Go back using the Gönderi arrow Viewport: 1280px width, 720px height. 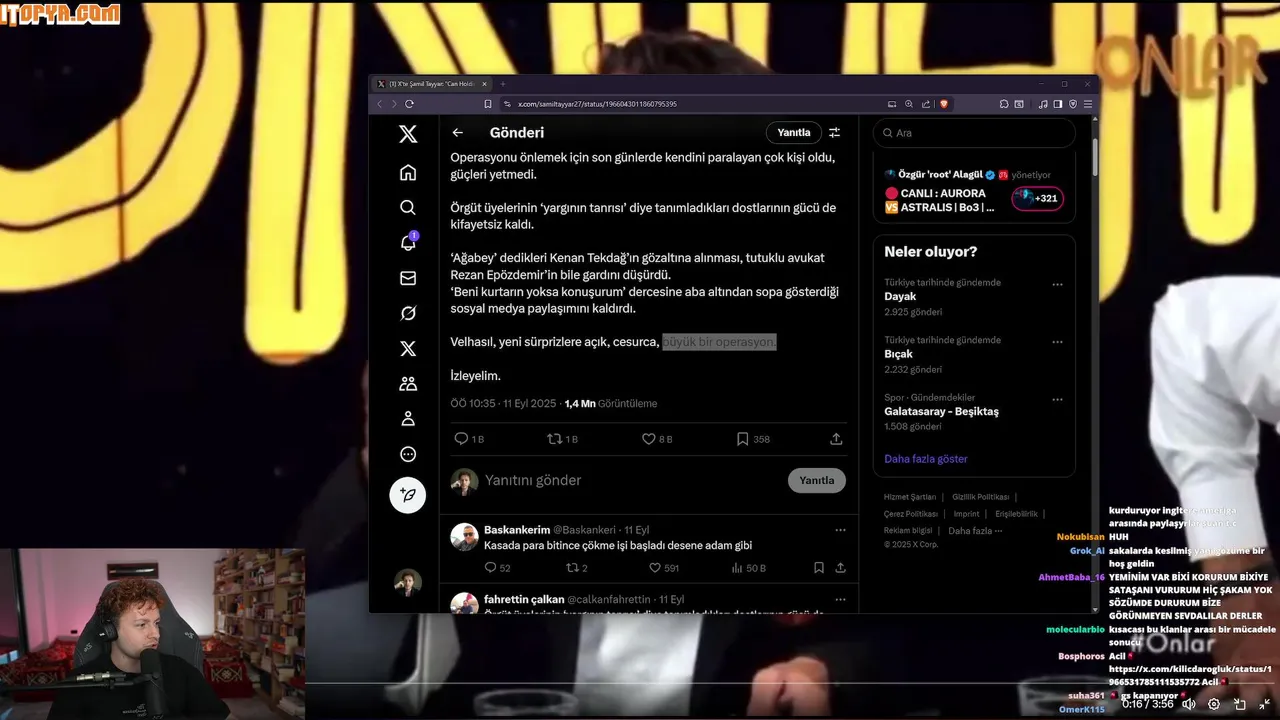(x=457, y=132)
